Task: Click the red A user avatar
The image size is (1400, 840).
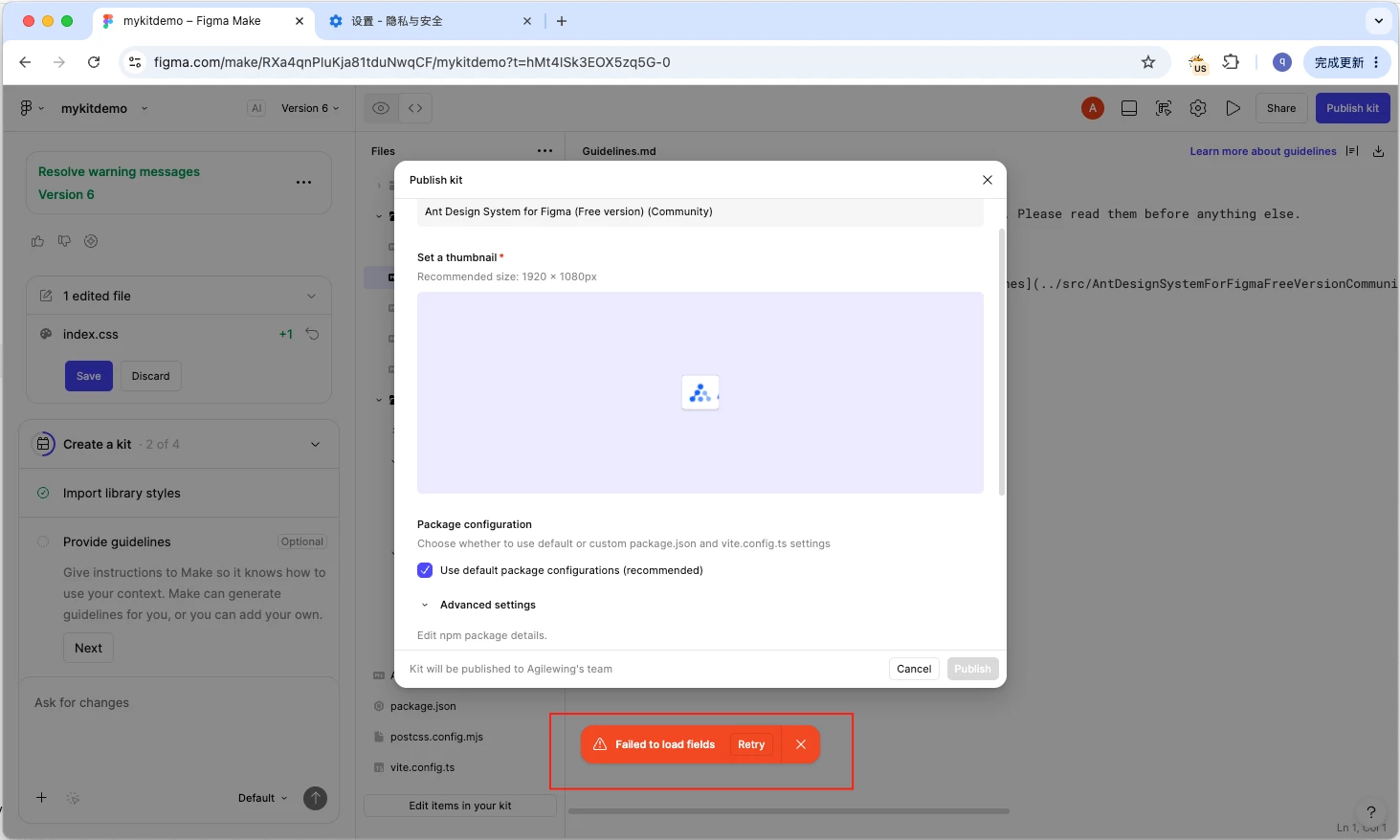Action: 1093,108
